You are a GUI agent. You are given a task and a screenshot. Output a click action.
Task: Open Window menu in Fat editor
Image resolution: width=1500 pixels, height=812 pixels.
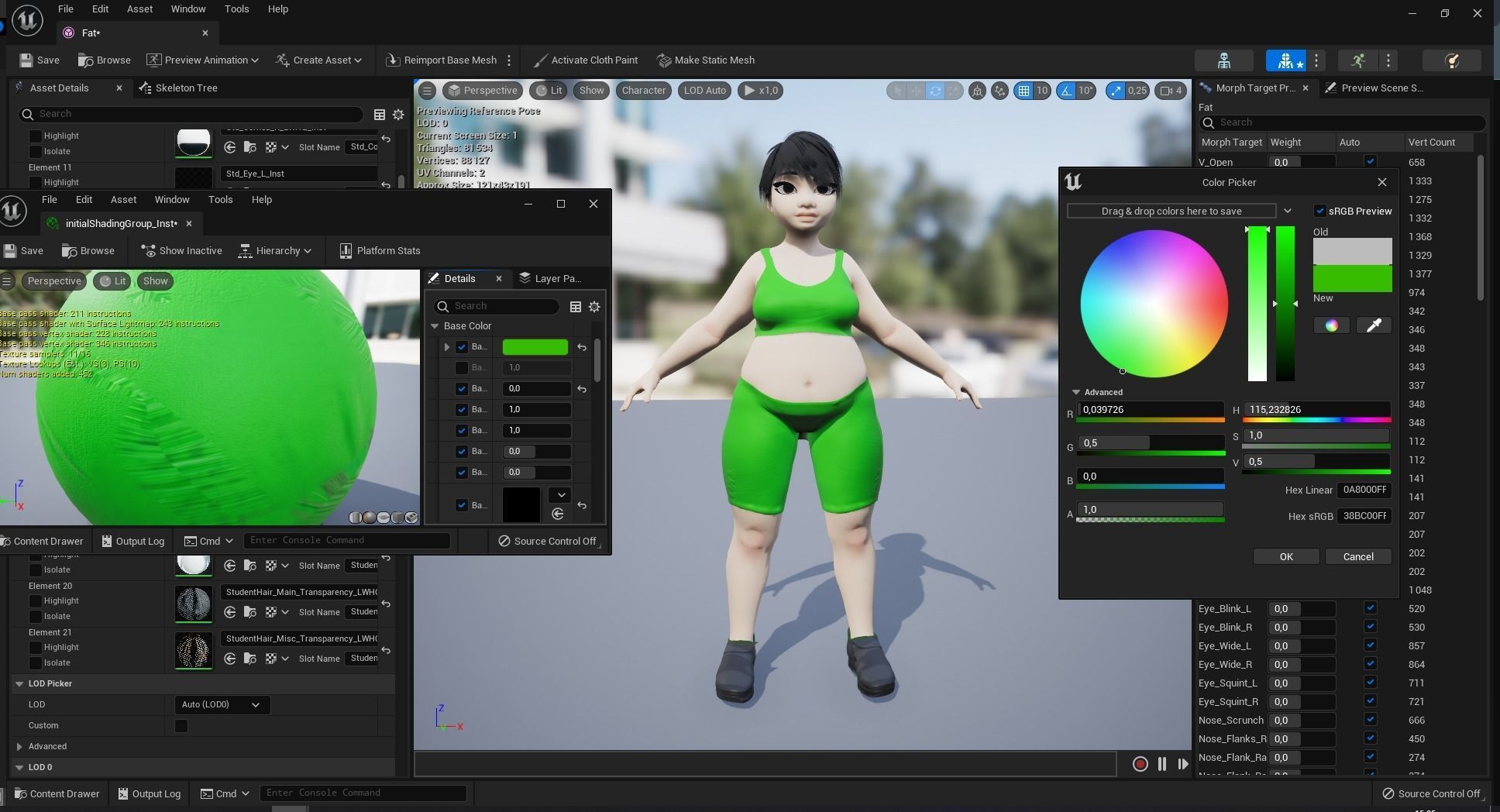(x=188, y=9)
